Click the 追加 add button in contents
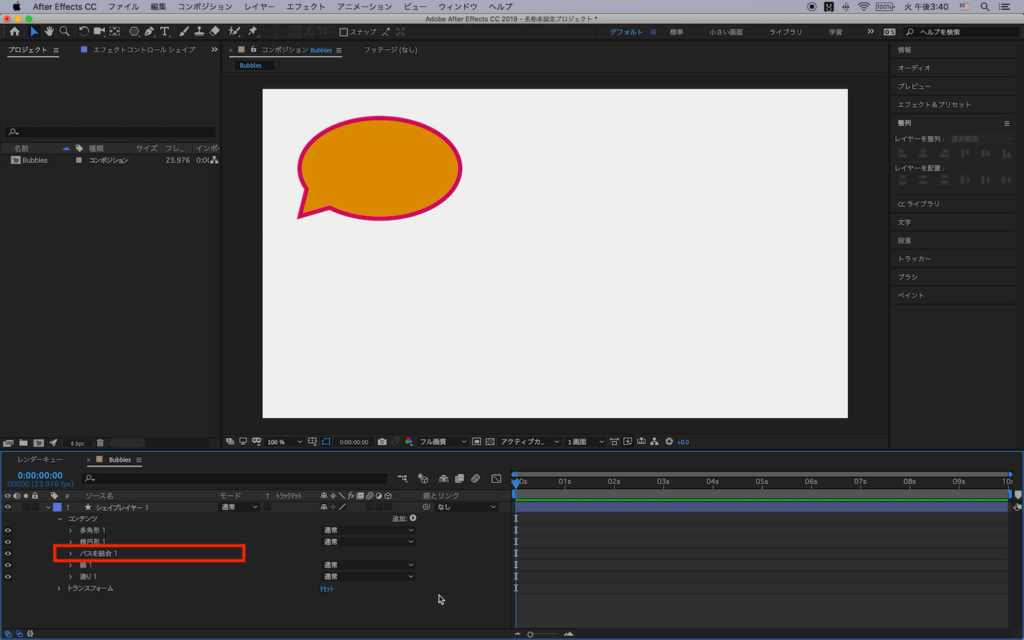This screenshot has height=640, width=1024. (412, 518)
